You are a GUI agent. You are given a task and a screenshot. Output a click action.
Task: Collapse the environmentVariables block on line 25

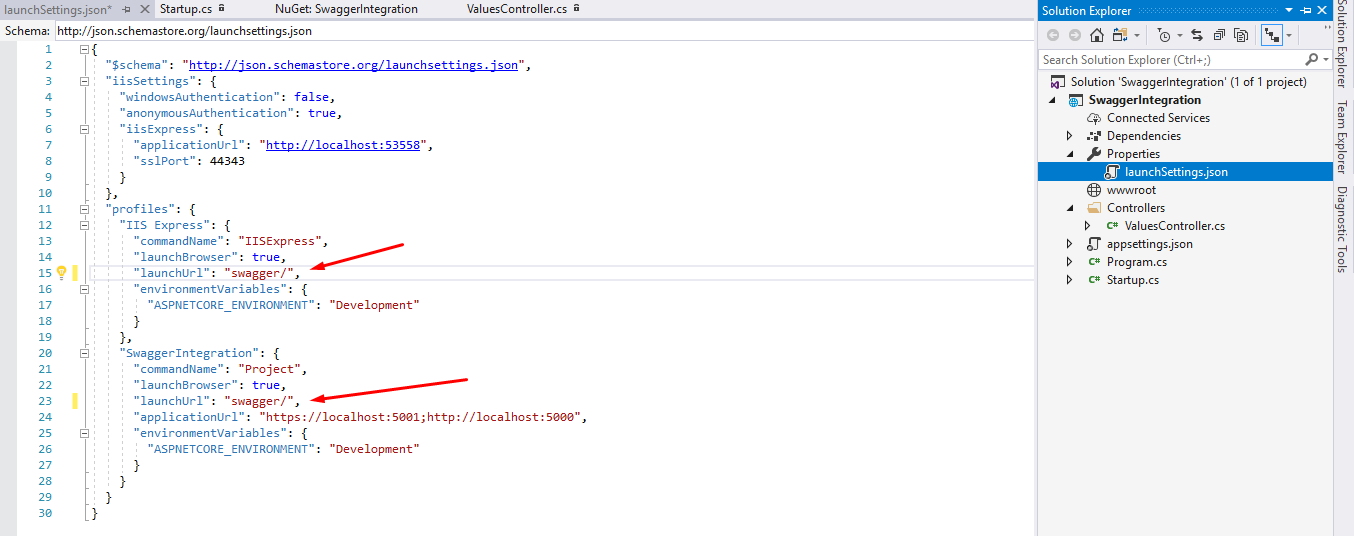84,433
